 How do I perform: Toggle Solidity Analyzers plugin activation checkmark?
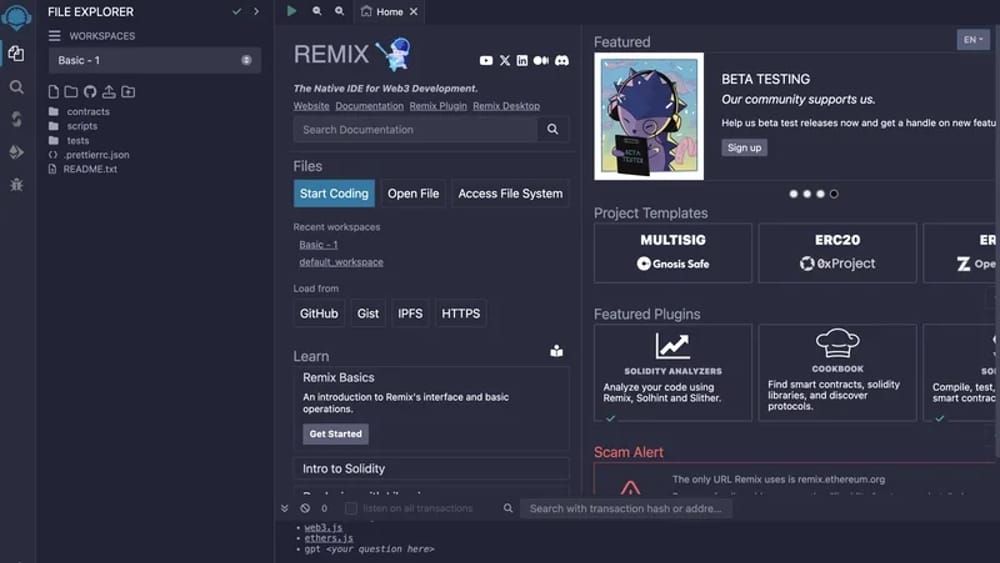(610, 418)
